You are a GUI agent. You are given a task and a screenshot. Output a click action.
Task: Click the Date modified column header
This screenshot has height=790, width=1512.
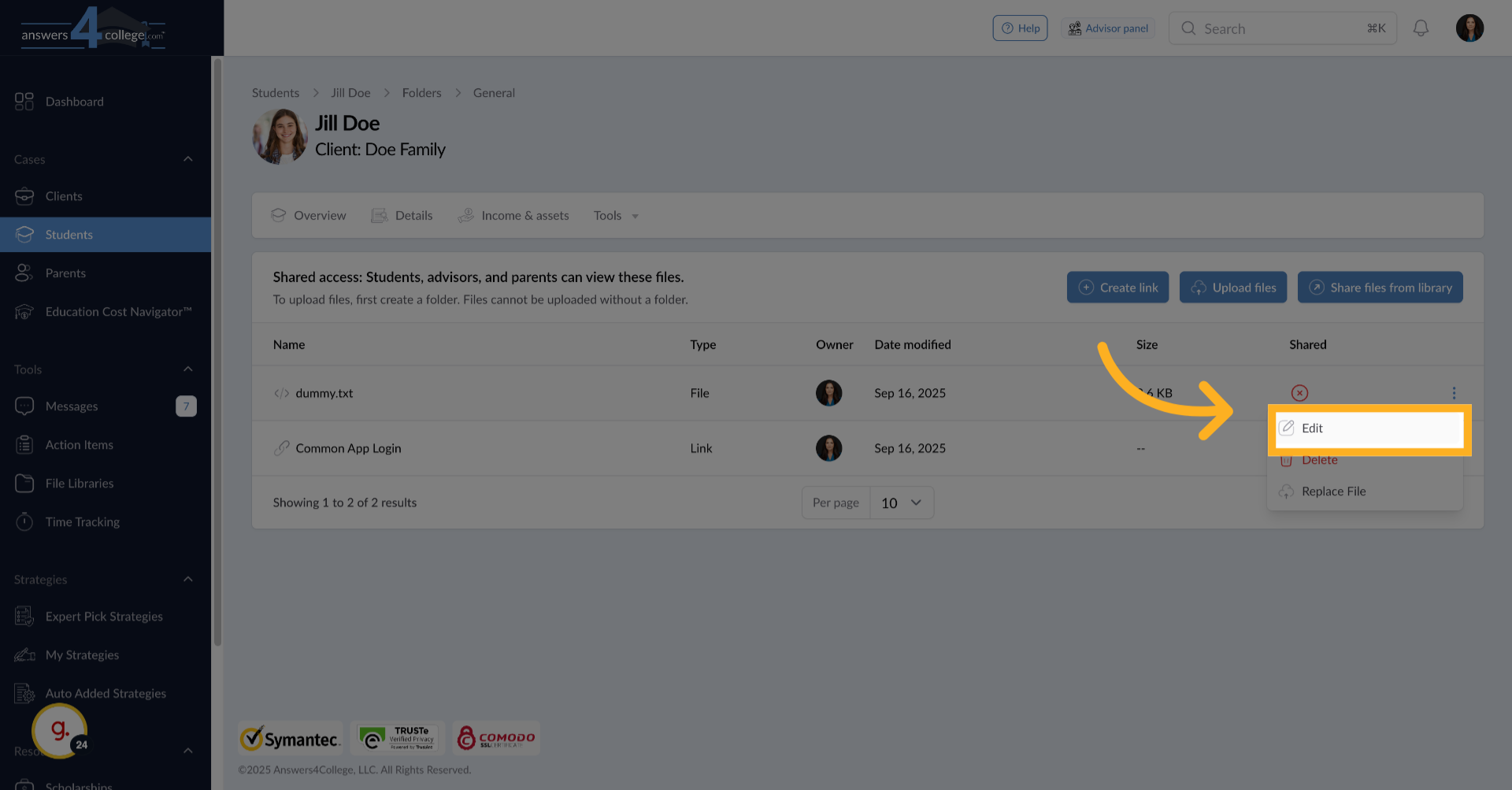click(913, 345)
